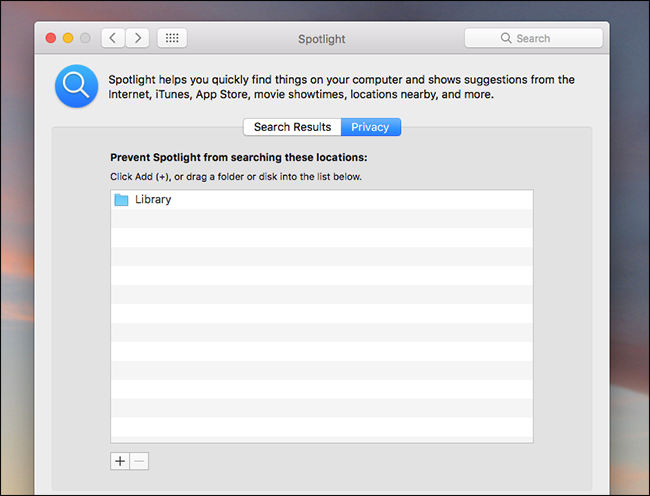Close the Spotlight window with the red button

51,38
